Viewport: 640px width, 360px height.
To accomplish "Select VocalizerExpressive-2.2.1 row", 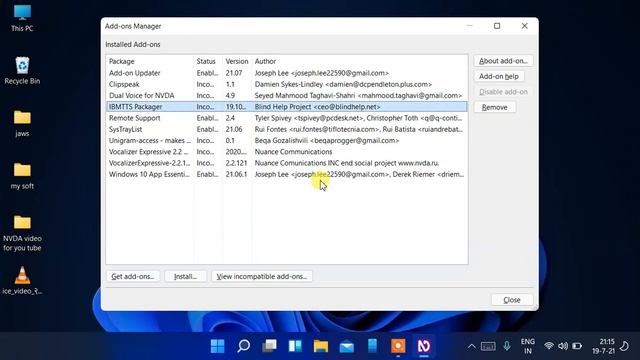I will pyautogui.click(x=287, y=163).
